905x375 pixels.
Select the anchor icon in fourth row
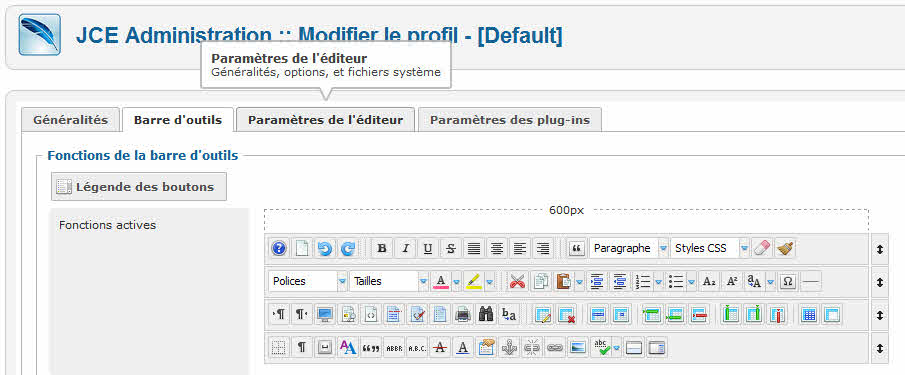(509, 348)
